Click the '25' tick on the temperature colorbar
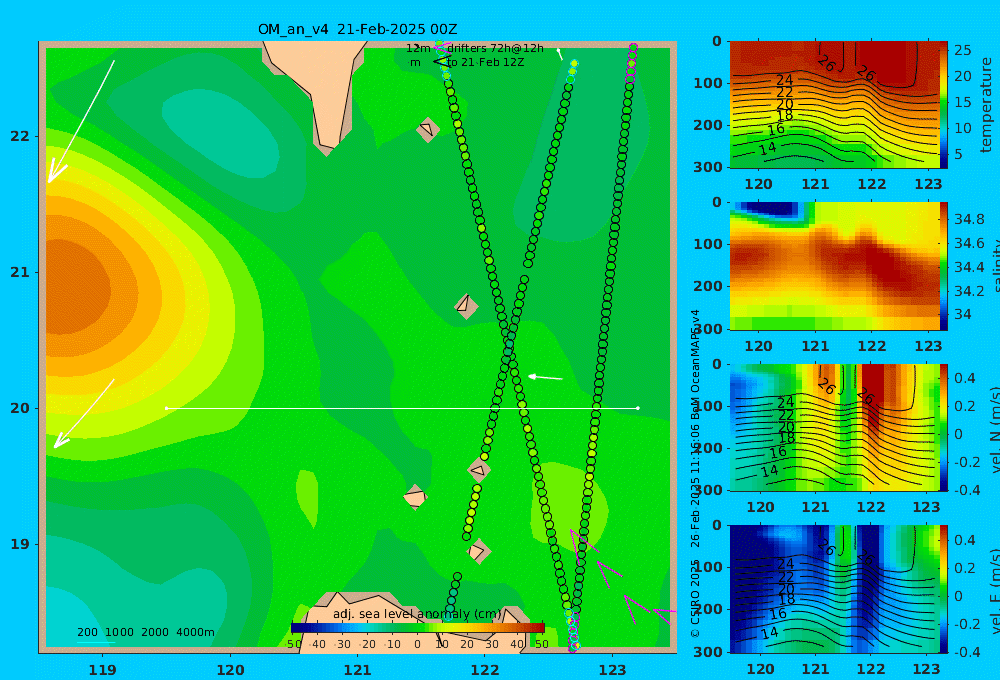Viewport: 1000px width, 680px height. 963,50
